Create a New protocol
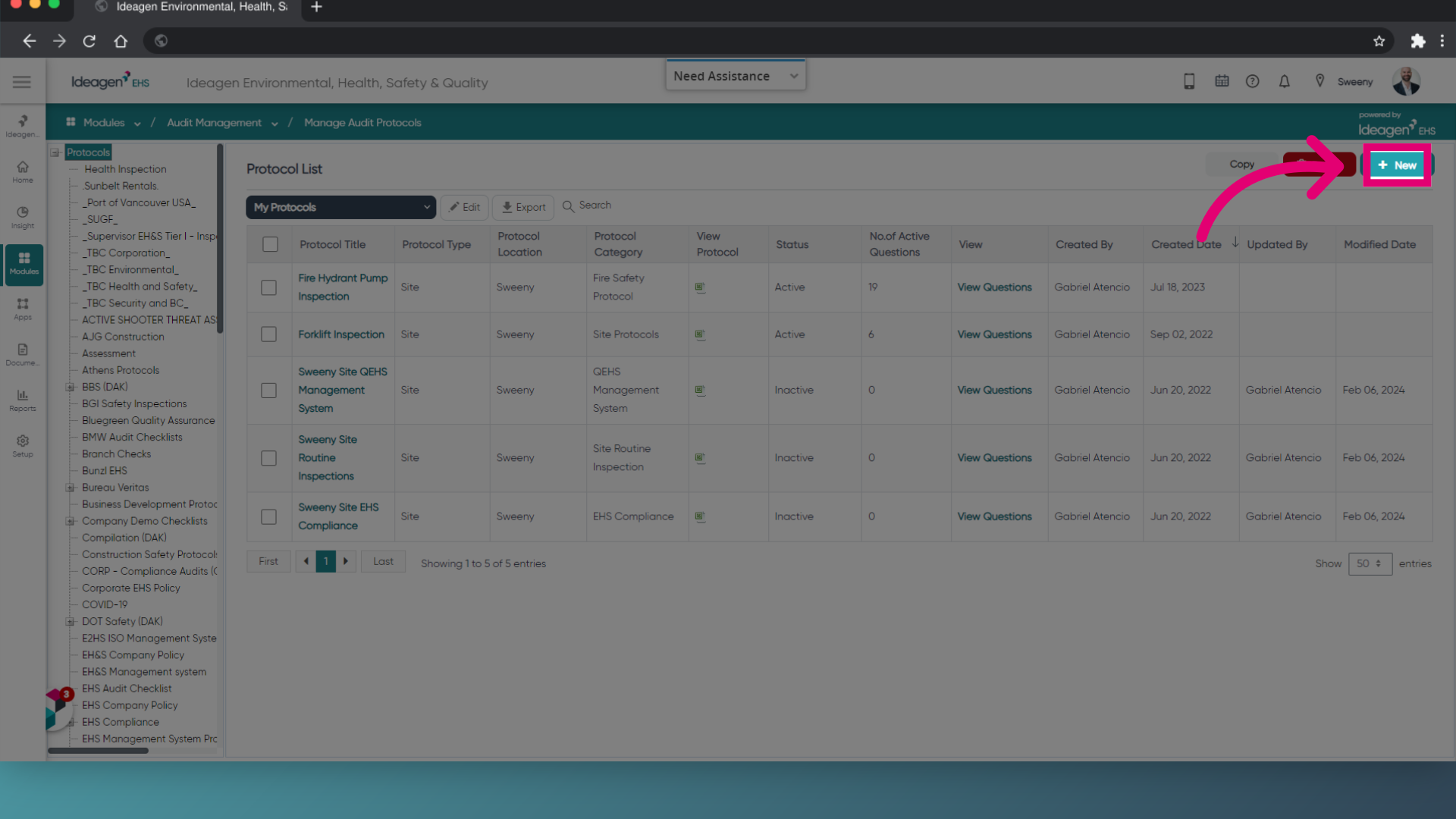 [1397, 165]
